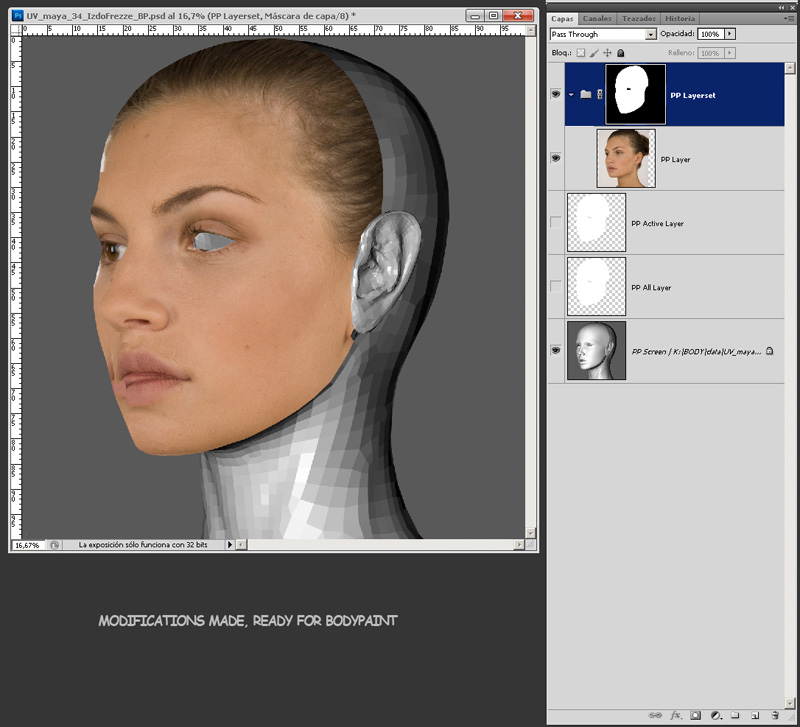Delete layer with trash icon
Image resolution: width=800 pixels, height=727 pixels.
775,715
